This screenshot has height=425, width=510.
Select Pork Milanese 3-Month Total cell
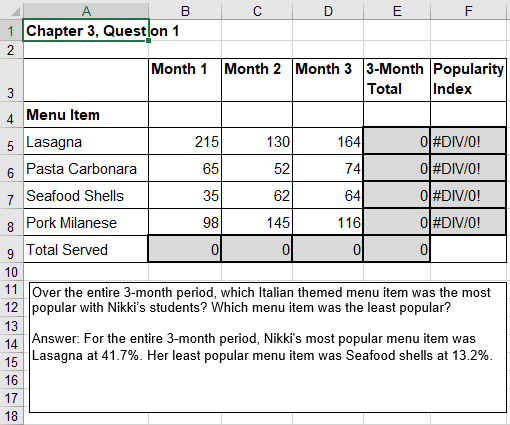tap(397, 222)
